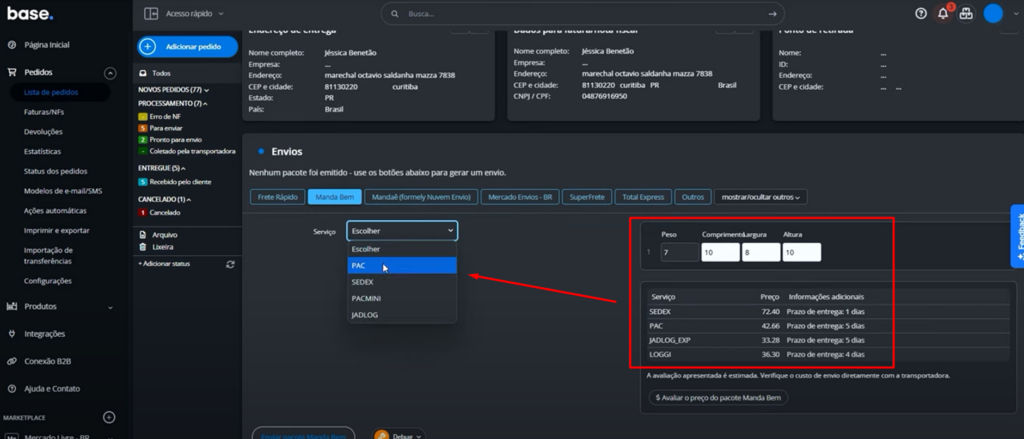Click the Ajuda e Contato help icon
1024x439 pixels.
tap(12, 389)
